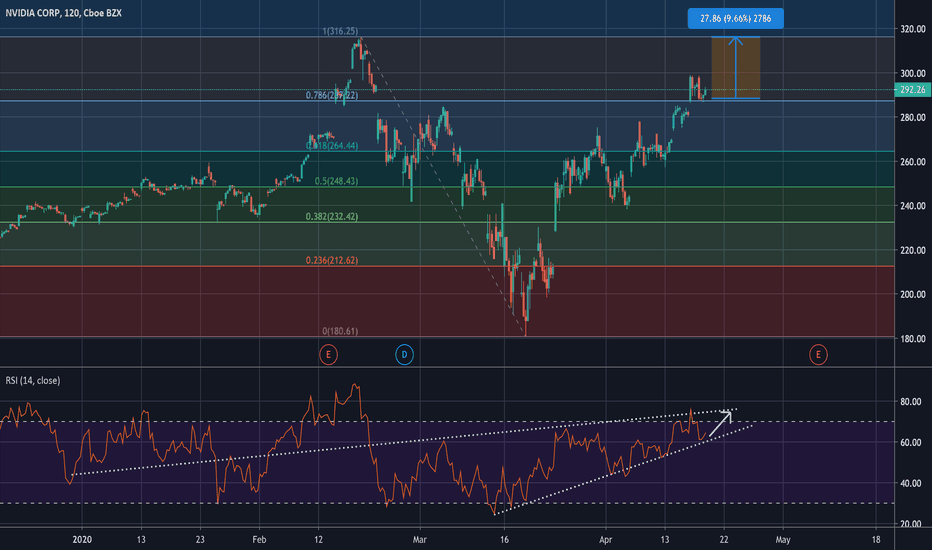Viewport: 932px width, 550px height.
Task: Click the Mar date on the time axis
Action: pos(420,539)
